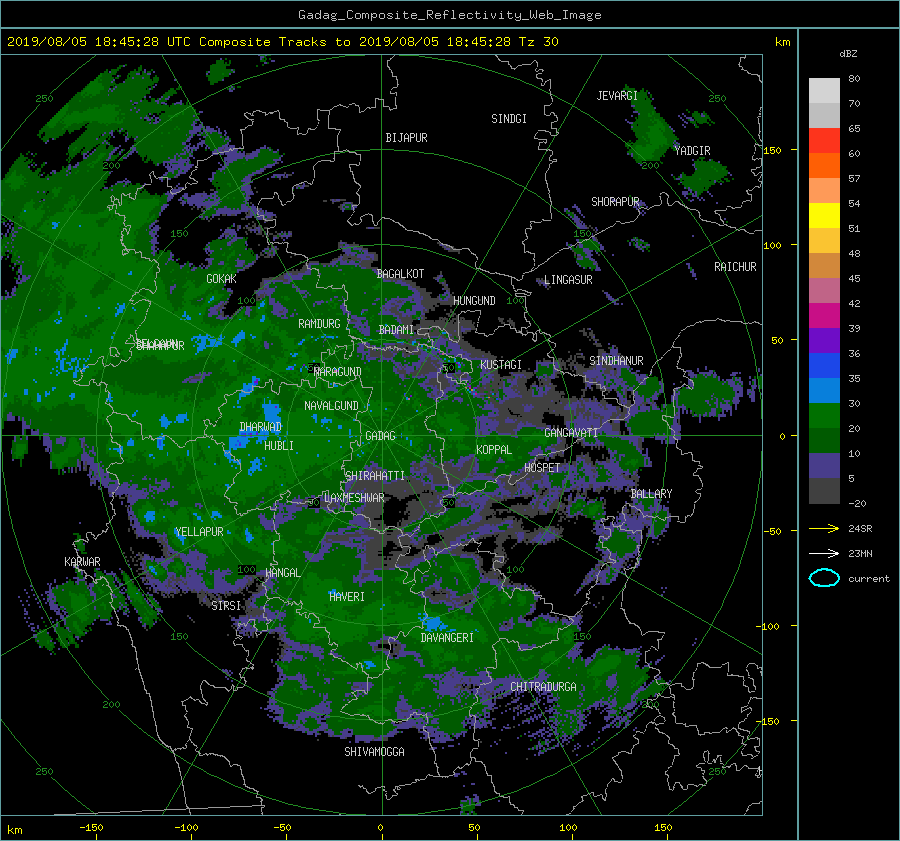Click the dBZ legend heading
The height and width of the screenshot is (841, 900).
[848, 54]
